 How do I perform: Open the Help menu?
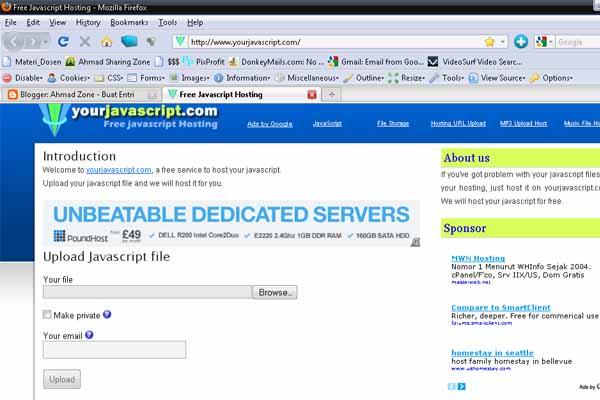195,23
